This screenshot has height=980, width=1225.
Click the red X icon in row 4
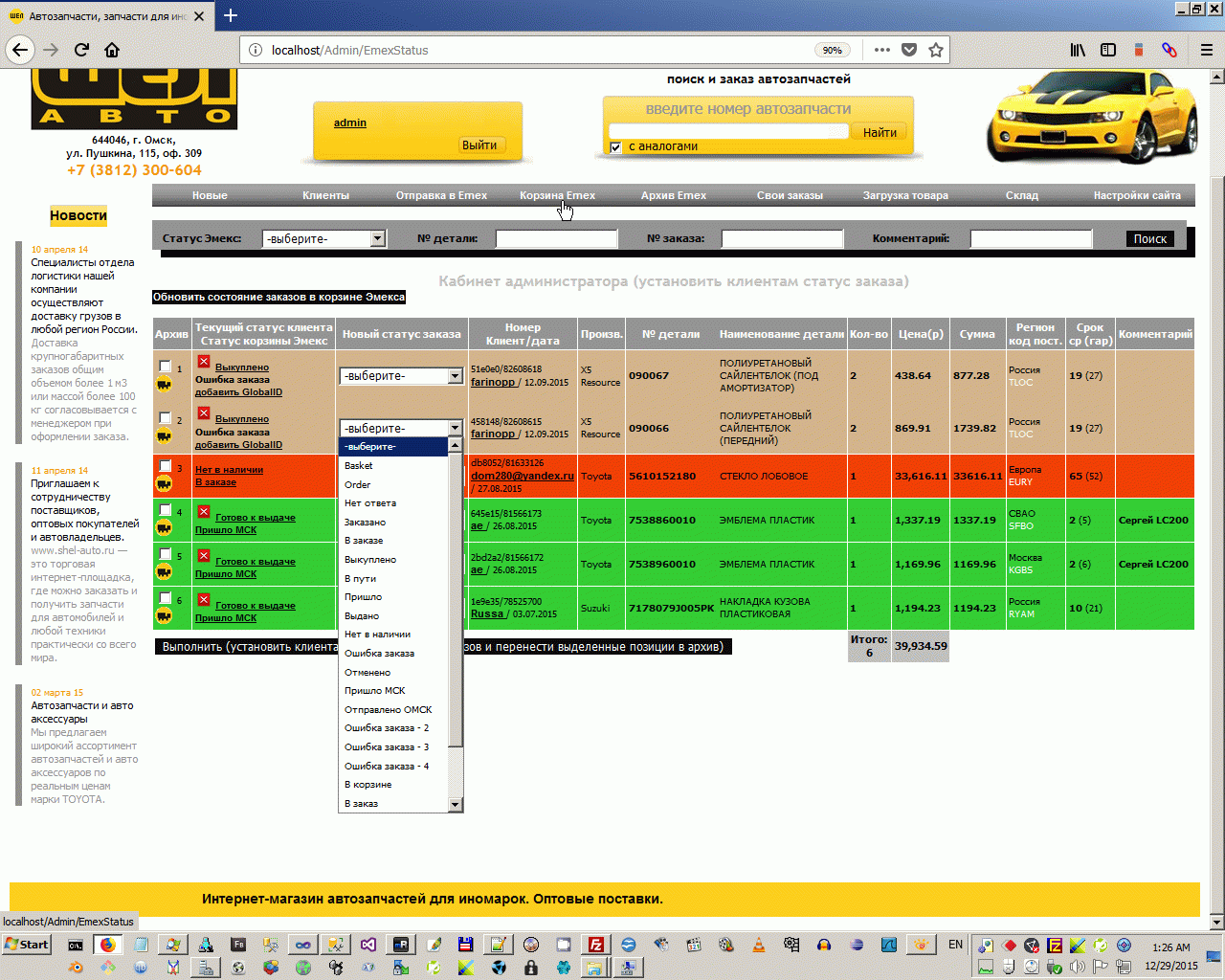pyautogui.click(x=204, y=511)
